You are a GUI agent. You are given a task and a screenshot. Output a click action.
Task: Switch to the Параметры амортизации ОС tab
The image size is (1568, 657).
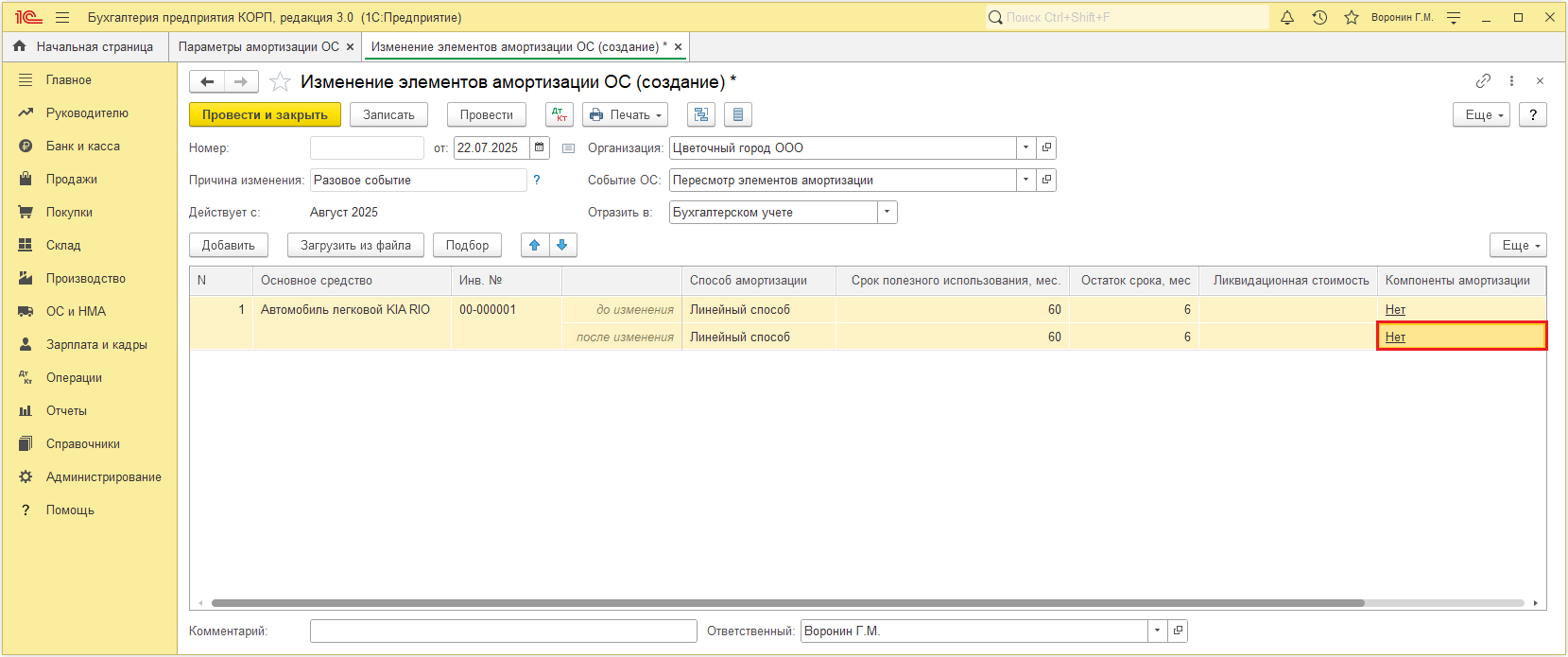[258, 46]
